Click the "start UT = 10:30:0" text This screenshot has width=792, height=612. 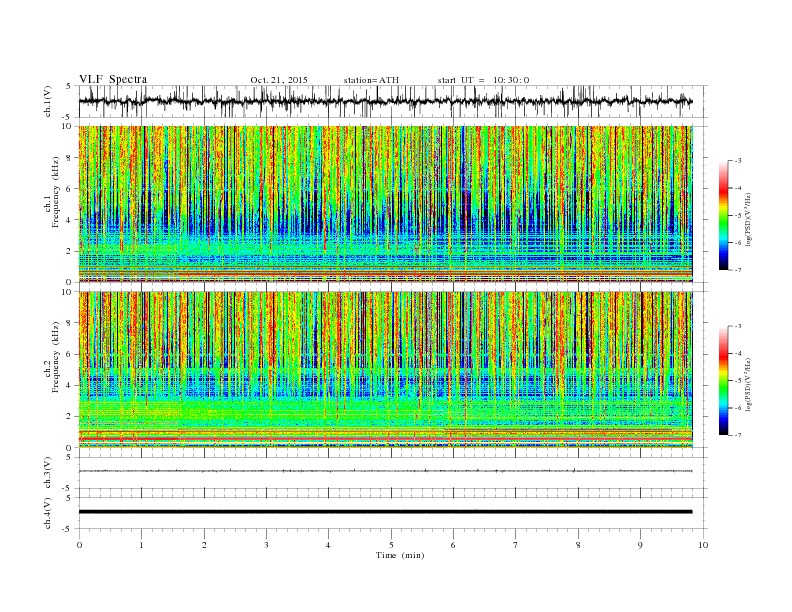click(x=483, y=80)
